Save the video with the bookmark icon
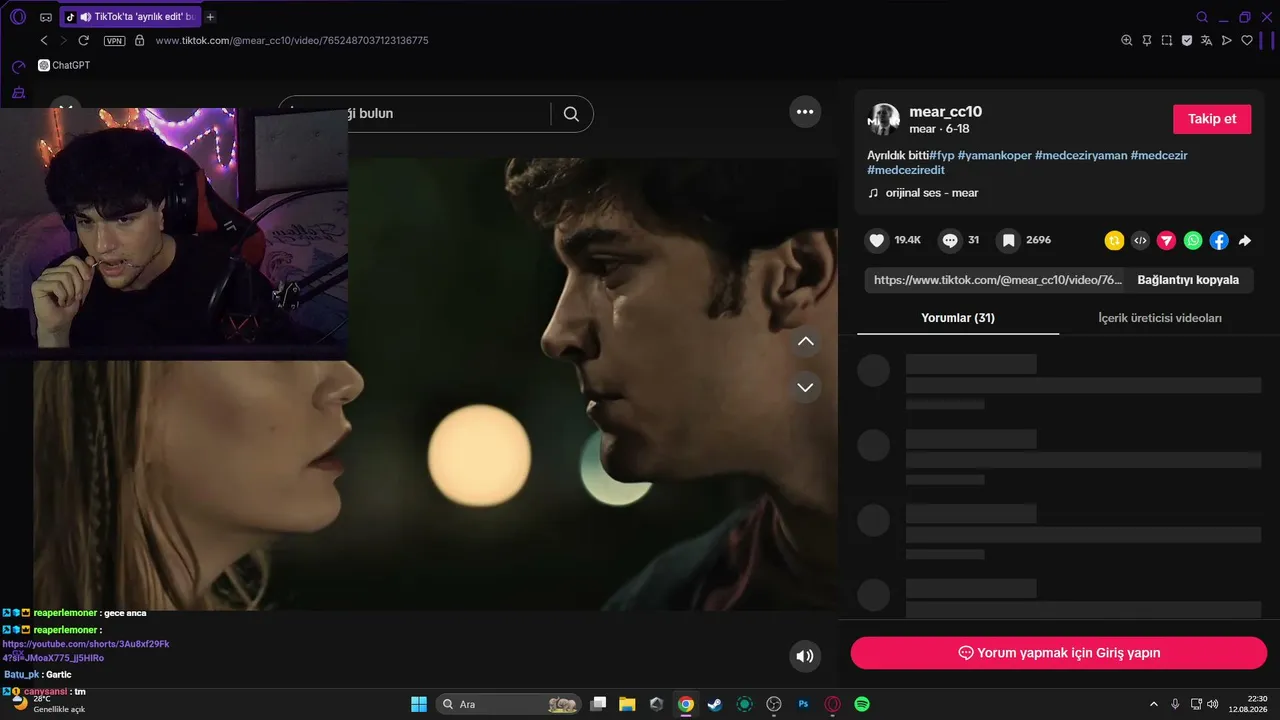Image resolution: width=1280 pixels, height=720 pixels. click(x=1008, y=240)
